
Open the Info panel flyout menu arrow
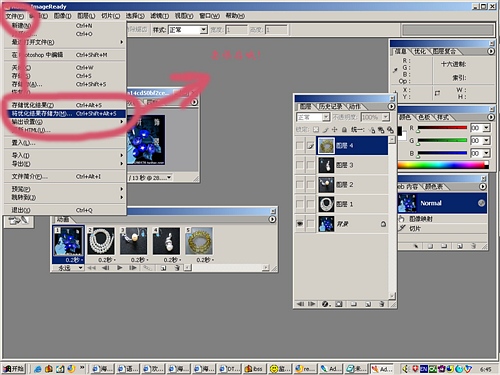coord(491,51)
